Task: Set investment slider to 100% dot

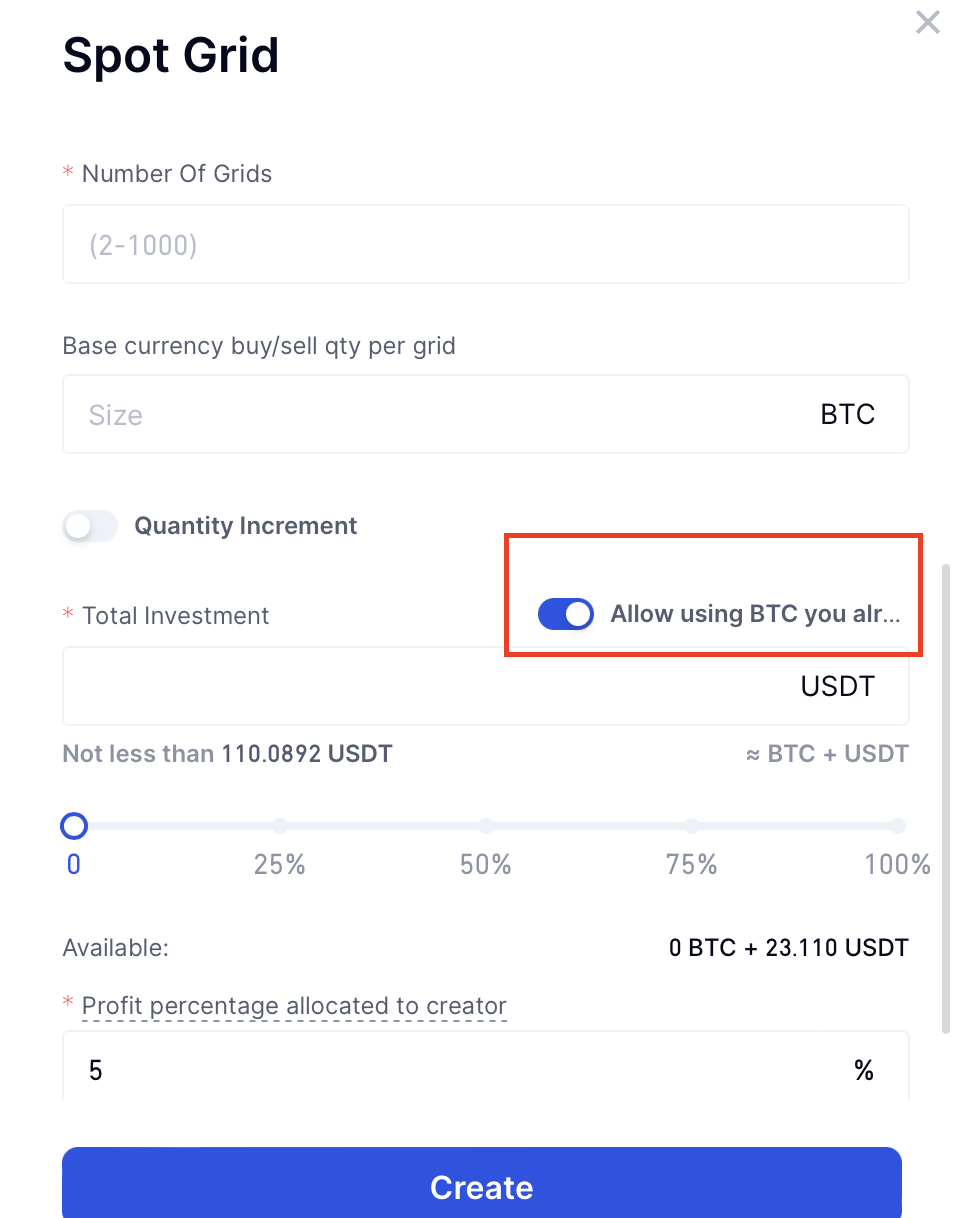Action: 898,826
